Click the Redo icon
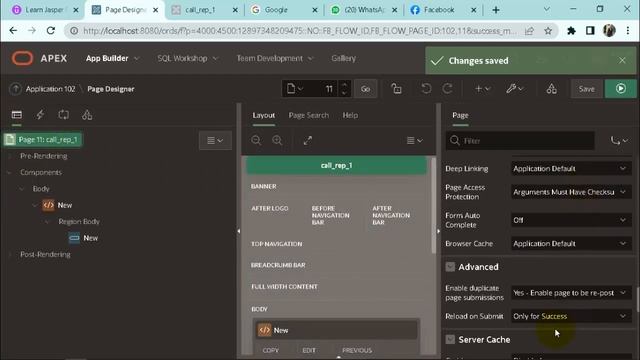The width and height of the screenshot is (640, 360). tap(447, 89)
